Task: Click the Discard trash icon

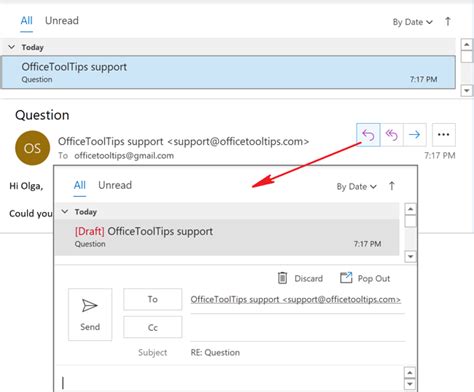Action: point(282,278)
